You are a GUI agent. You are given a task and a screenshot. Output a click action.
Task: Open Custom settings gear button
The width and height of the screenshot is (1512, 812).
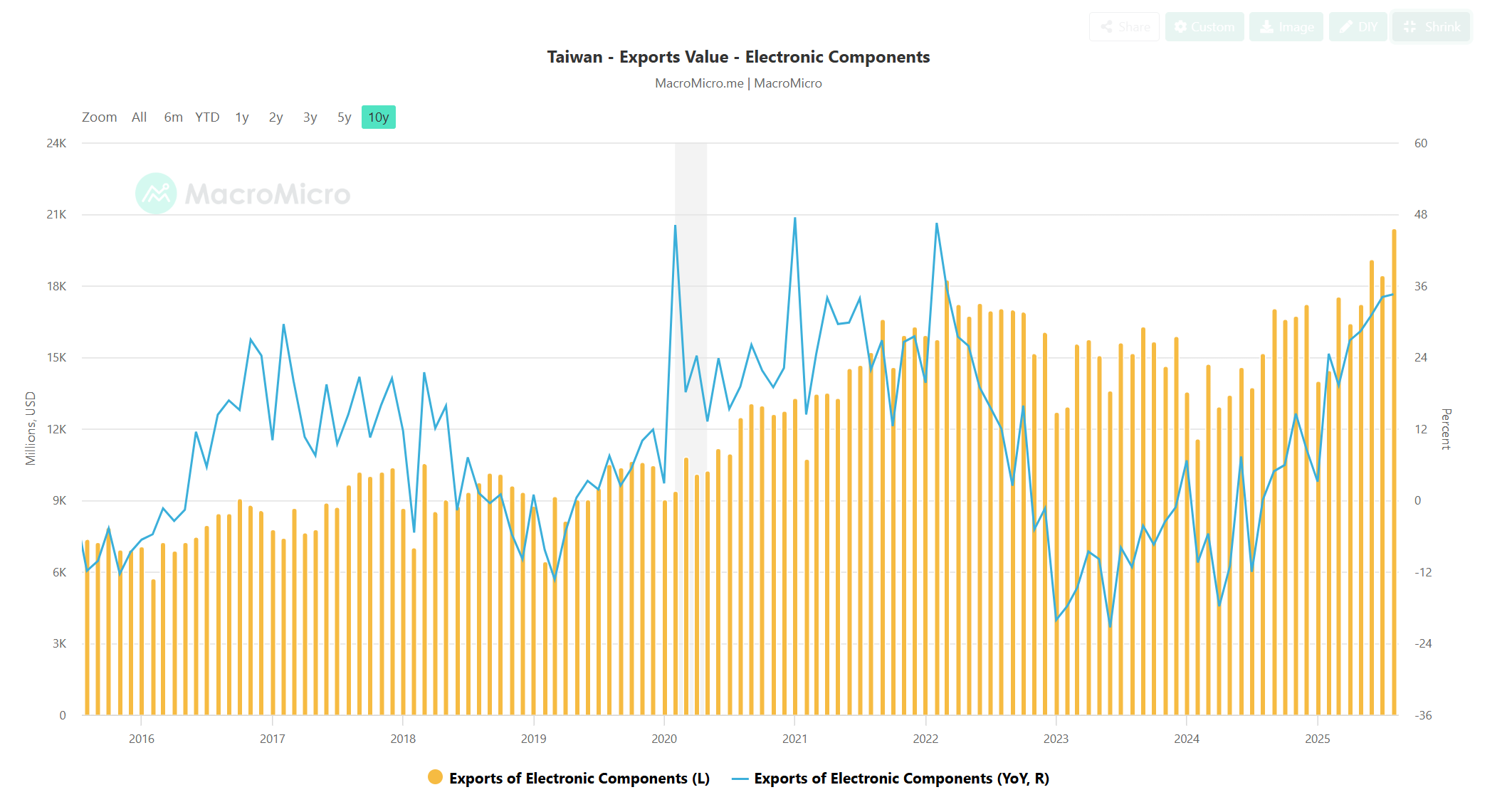coord(1204,27)
